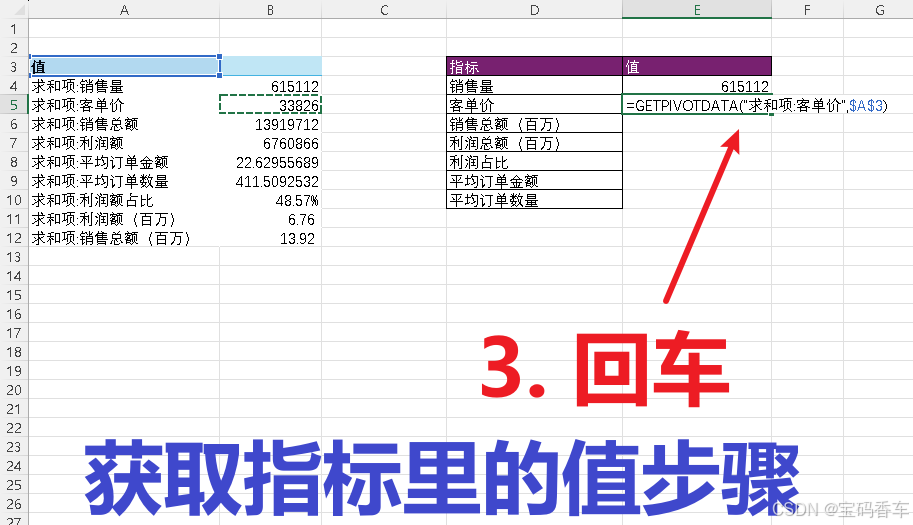Click the purple 指标 header cell
Viewport: 913px width, 525px height.
pyautogui.click(x=534, y=66)
